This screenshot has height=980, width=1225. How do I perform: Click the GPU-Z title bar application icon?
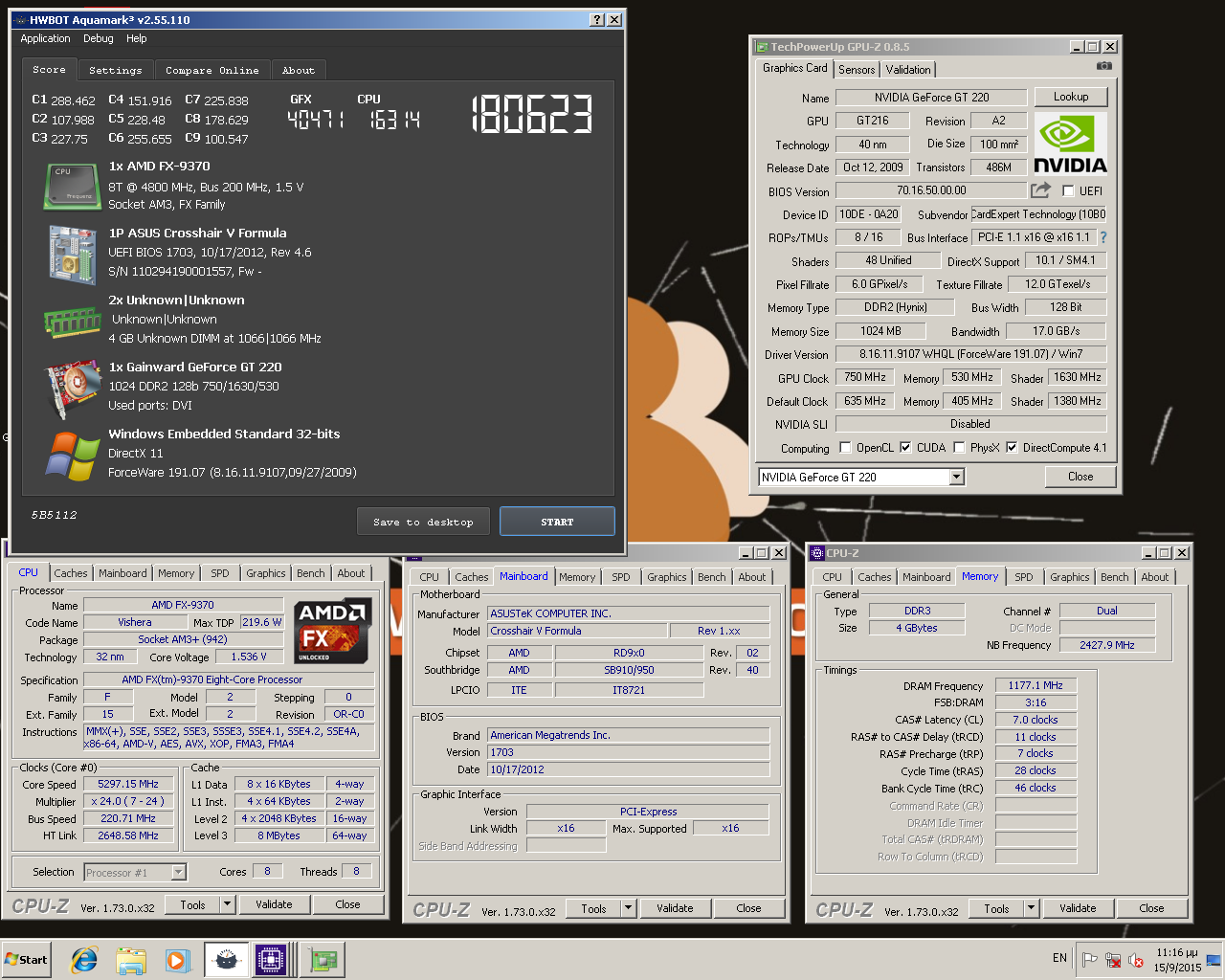click(x=762, y=46)
